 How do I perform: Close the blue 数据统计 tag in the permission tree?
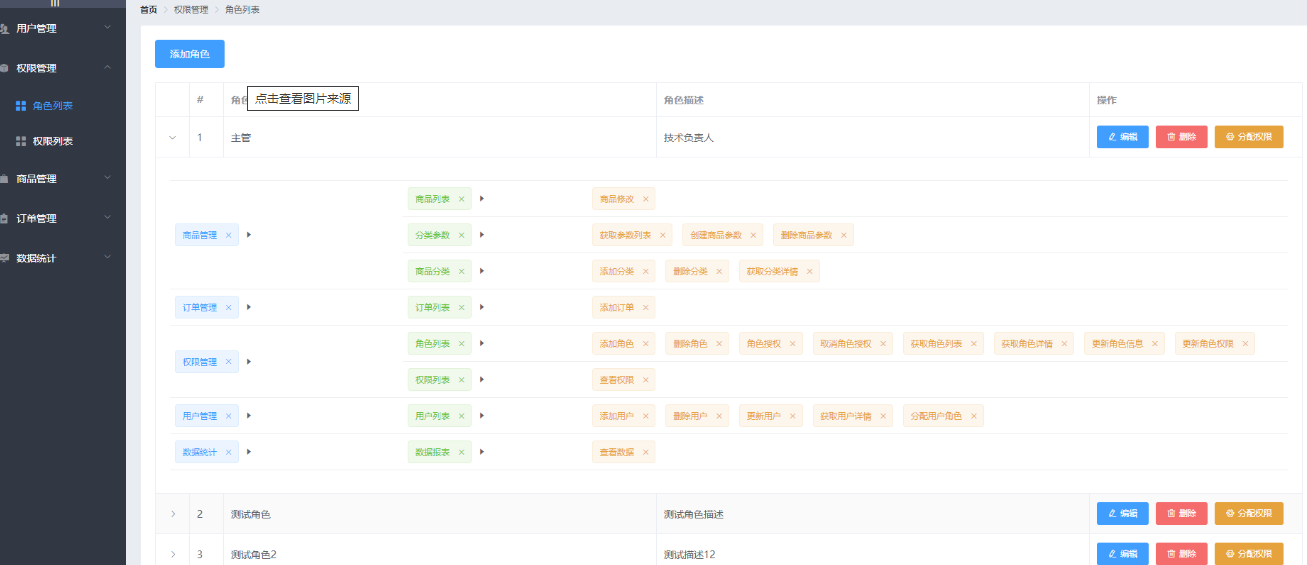click(229, 452)
